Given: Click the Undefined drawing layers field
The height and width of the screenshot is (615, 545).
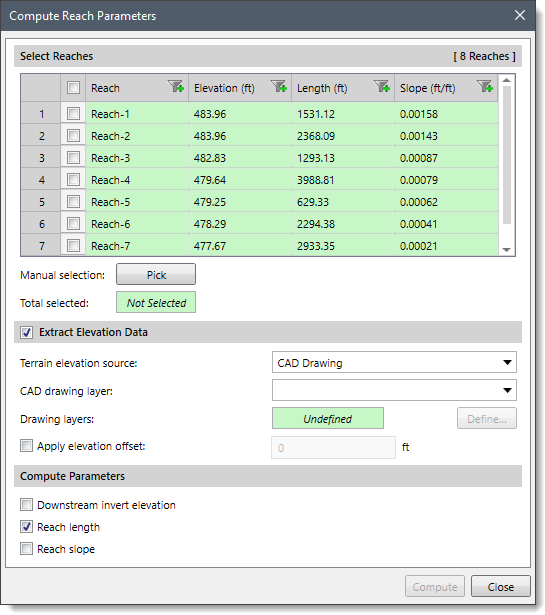Looking at the screenshot, I should [x=328, y=418].
